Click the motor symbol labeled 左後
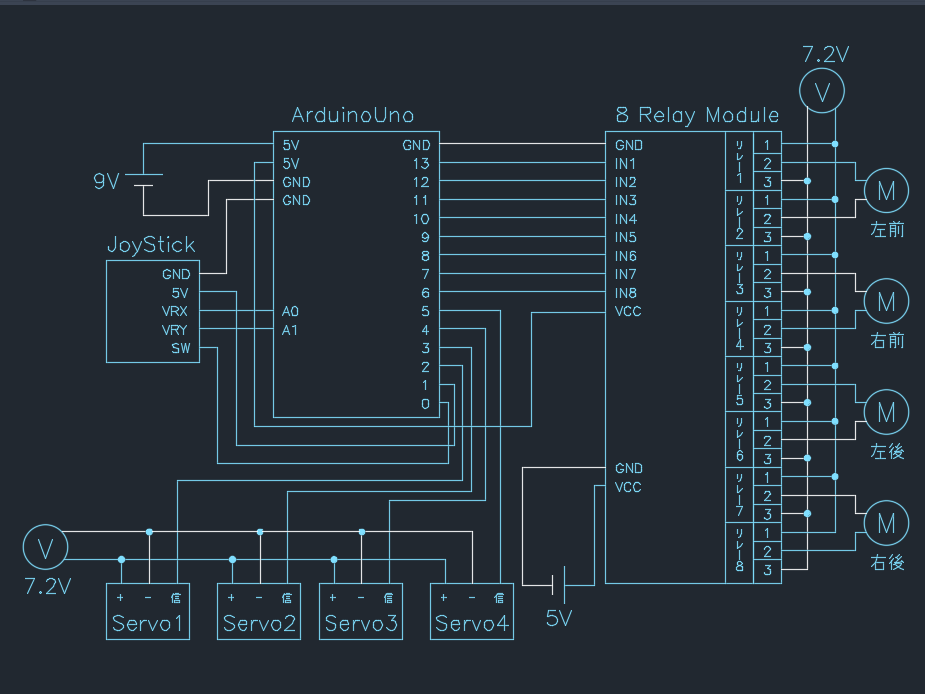Image resolution: width=925 pixels, height=694 pixels. tap(886, 411)
